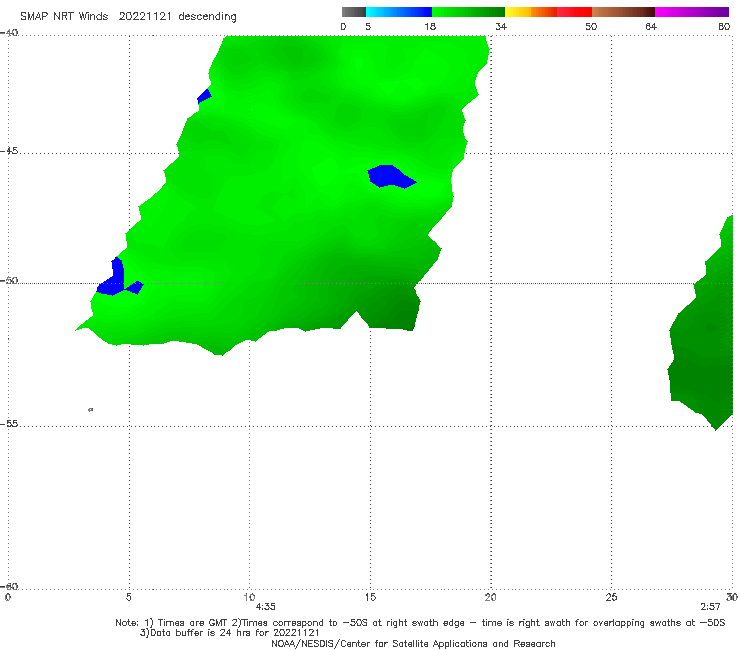Click the brown segment of the color bar
The image size is (740, 650).
pos(623,12)
